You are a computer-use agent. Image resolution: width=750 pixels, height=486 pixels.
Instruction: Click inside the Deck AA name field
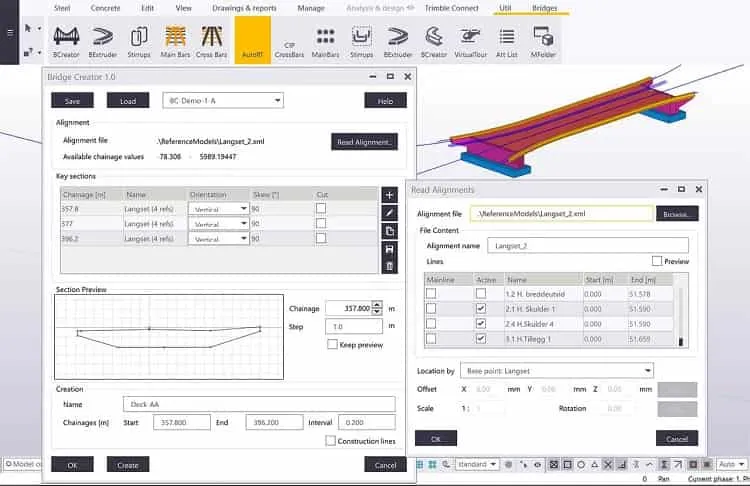(x=259, y=404)
